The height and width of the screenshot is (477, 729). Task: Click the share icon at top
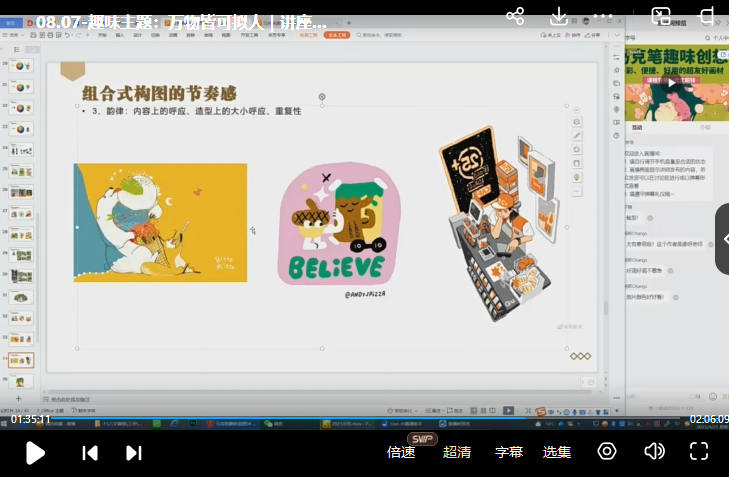515,16
